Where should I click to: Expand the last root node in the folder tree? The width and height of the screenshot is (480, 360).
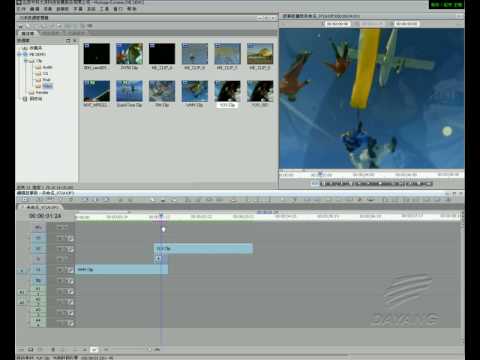point(19,99)
